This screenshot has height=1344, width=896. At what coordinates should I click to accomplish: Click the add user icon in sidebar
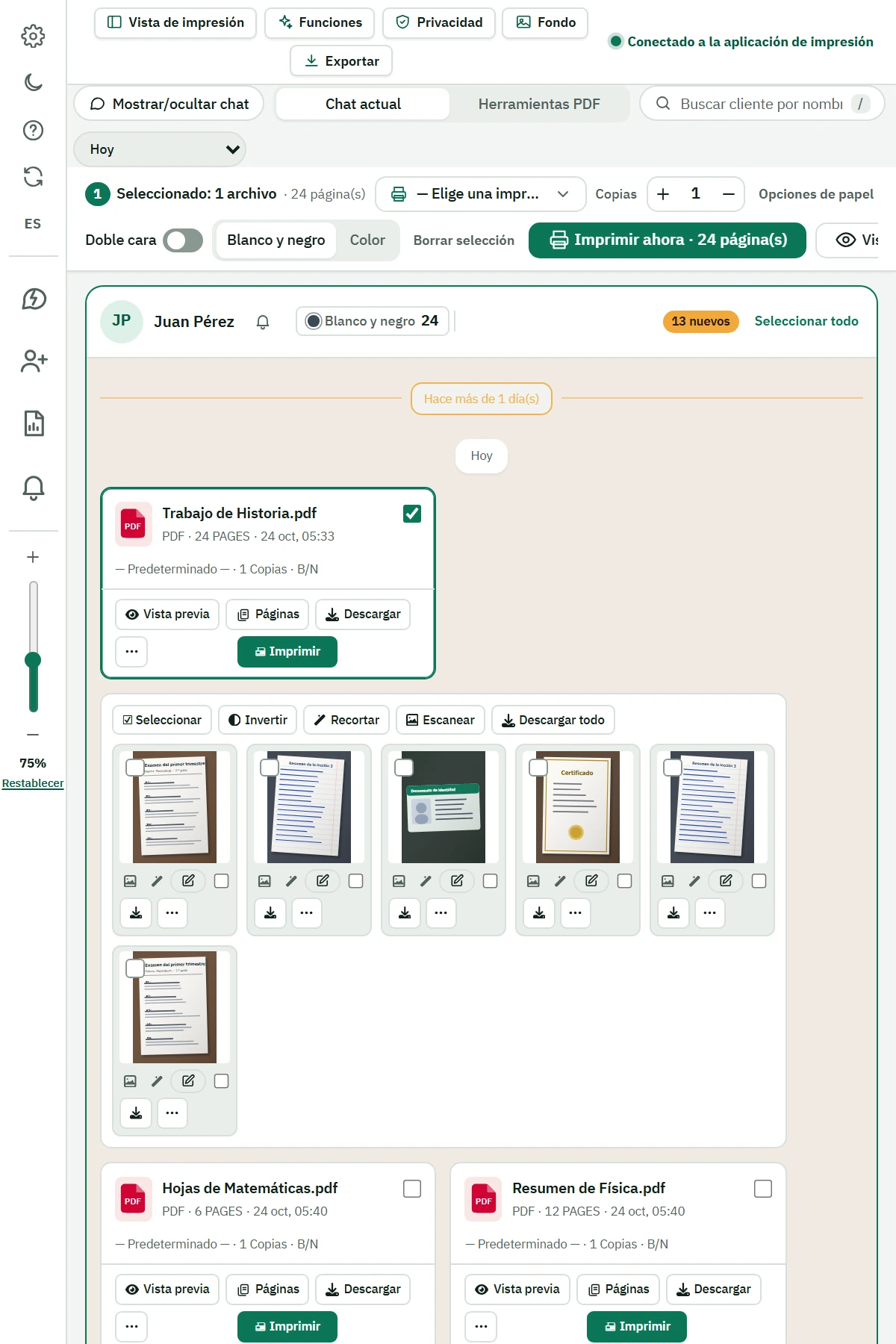pos(34,361)
